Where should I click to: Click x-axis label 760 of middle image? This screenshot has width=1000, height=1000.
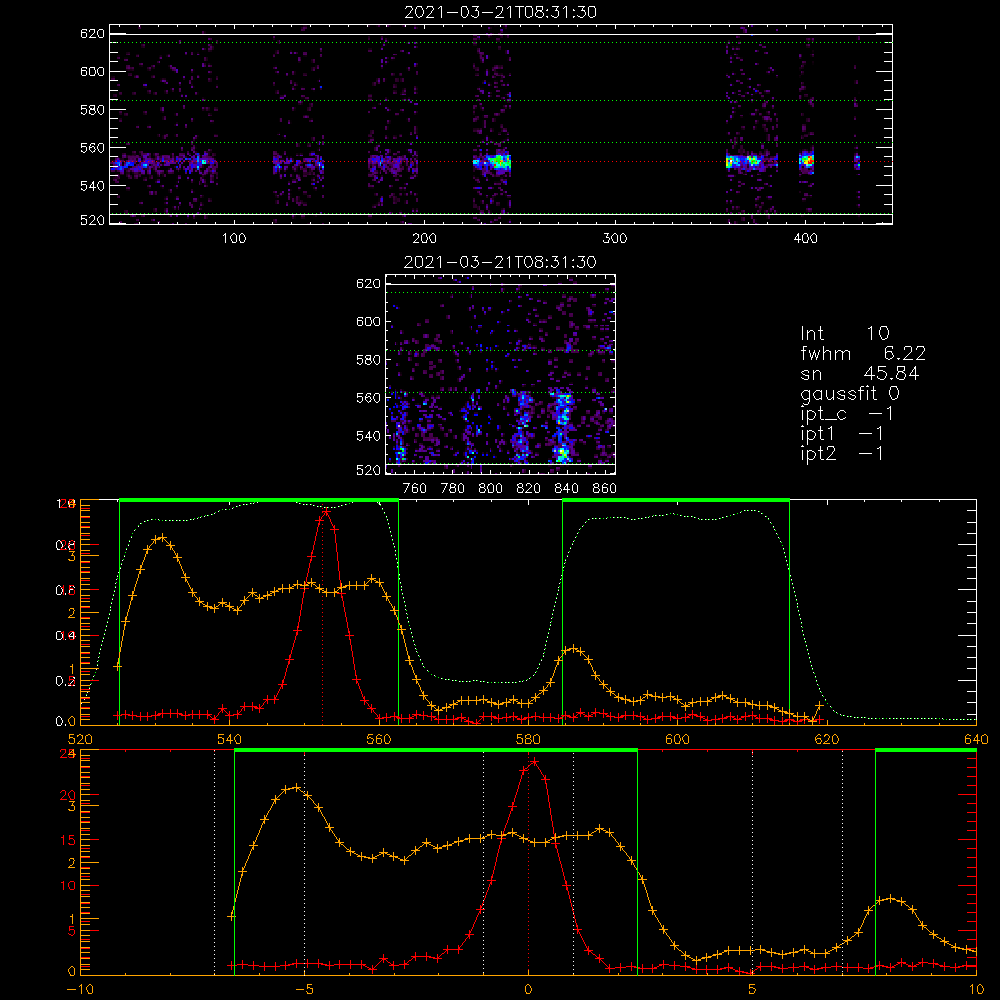coord(415,489)
